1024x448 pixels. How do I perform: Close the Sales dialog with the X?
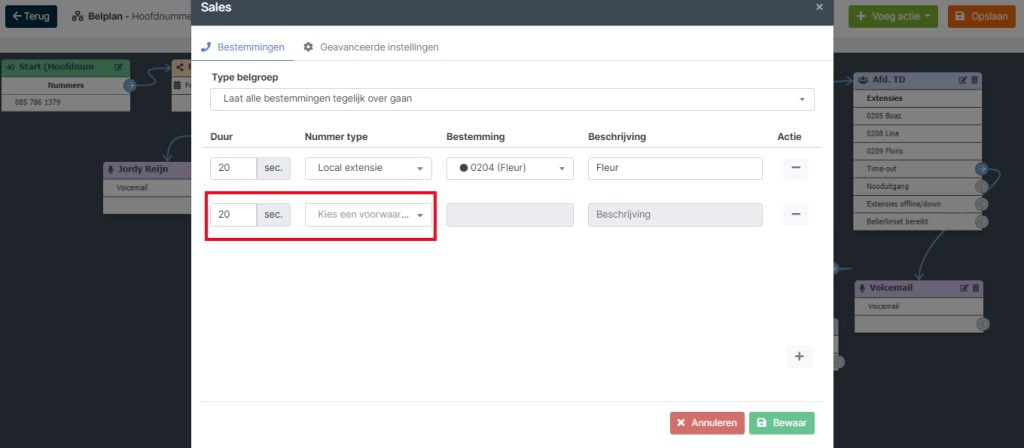pos(820,7)
